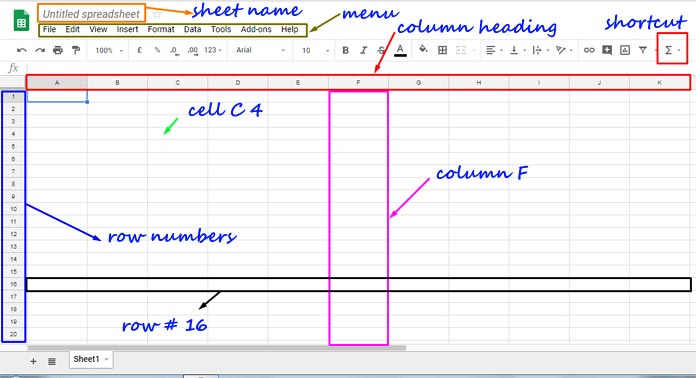Open the Functions sigma menu
The height and width of the screenshot is (378, 696).
tap(672, 50)
